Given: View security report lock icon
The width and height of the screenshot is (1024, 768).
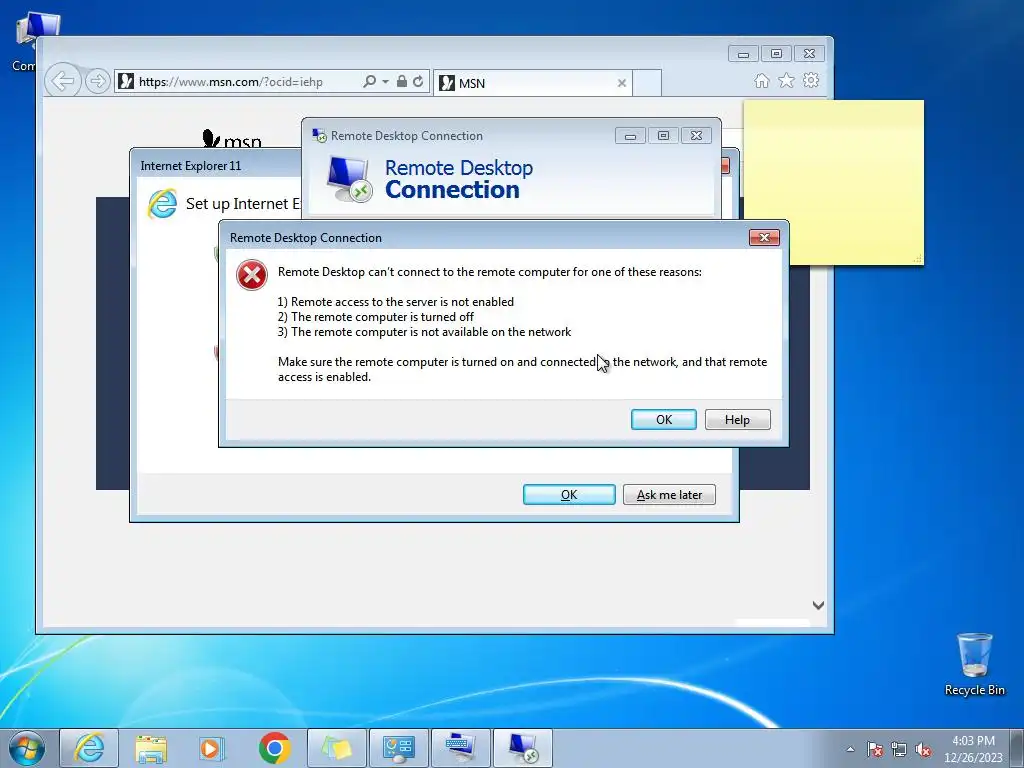Looking at the screenshot, I should click(x=402, y=81).
